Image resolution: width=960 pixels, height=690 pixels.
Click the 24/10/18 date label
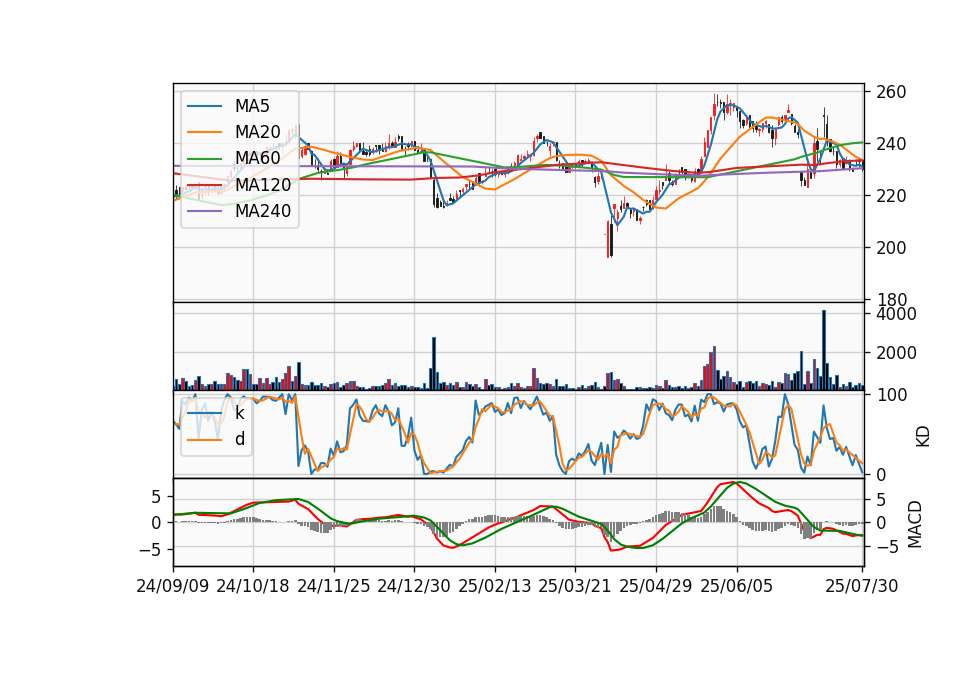253,586
